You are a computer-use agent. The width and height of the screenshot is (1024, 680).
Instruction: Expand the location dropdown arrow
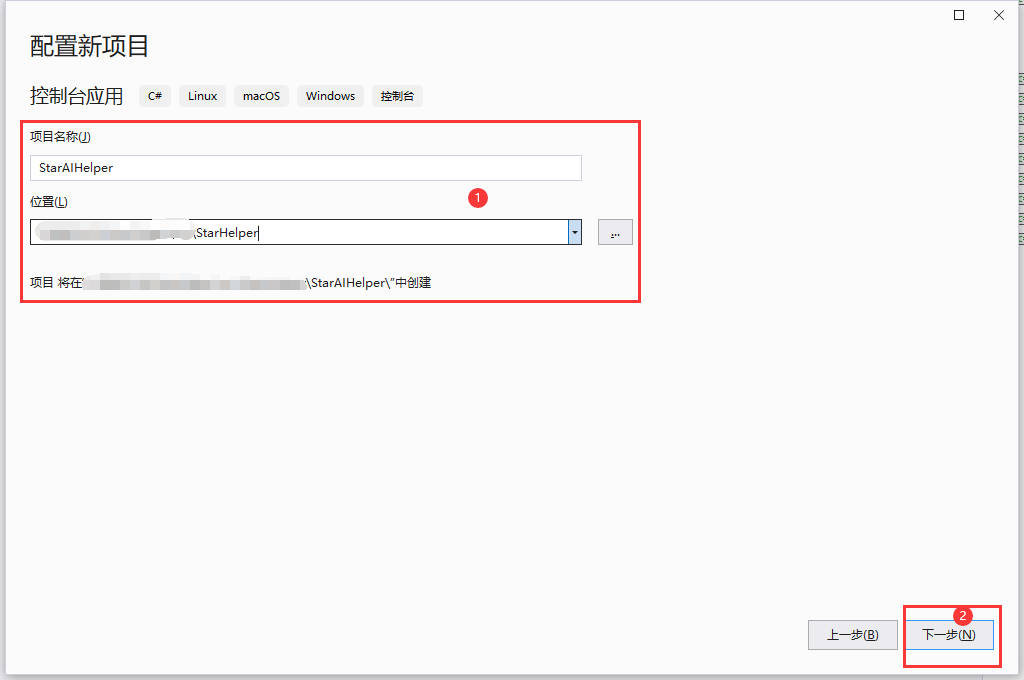click(575, 233)
